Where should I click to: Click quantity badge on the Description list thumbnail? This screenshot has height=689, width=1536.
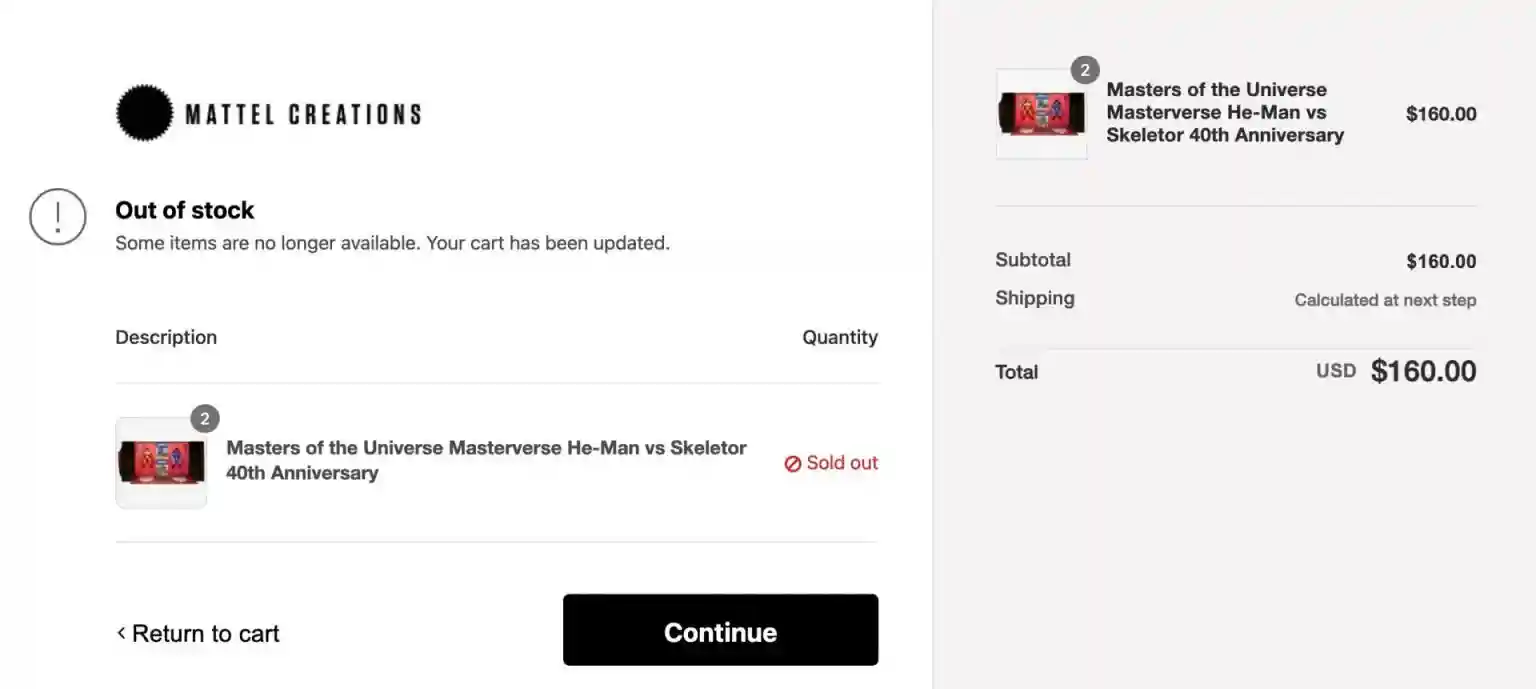tap(204, 419)
